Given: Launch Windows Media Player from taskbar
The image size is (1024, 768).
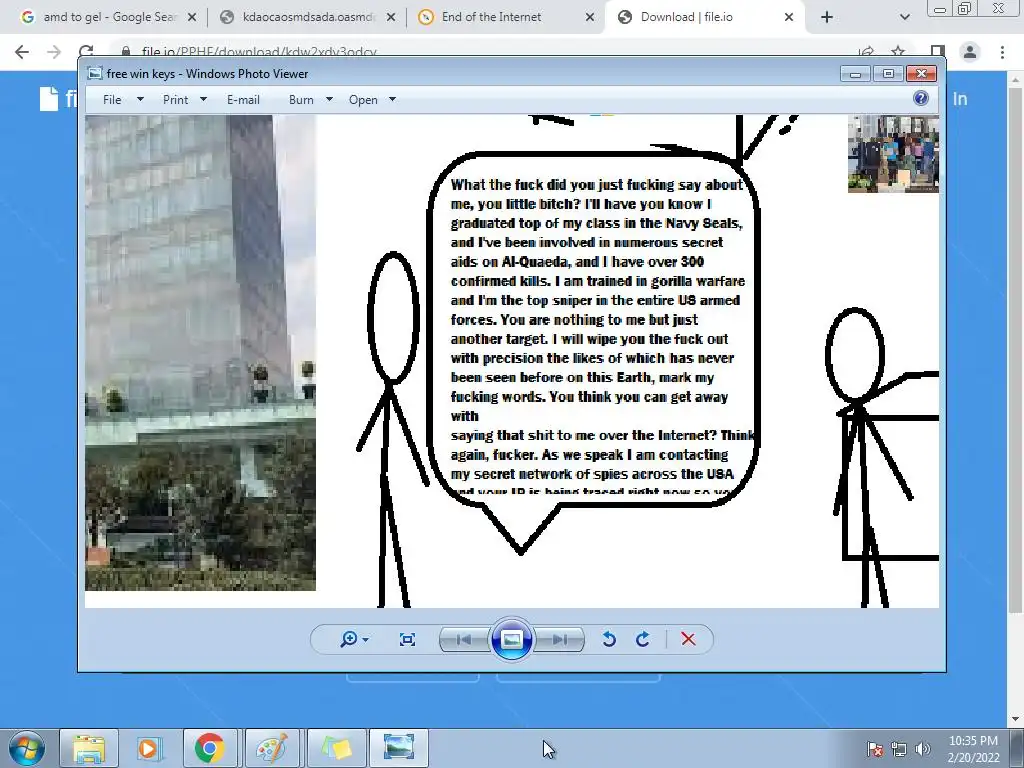Looking at the screenshot, I should pyautogui.click(x=149, y=748).
